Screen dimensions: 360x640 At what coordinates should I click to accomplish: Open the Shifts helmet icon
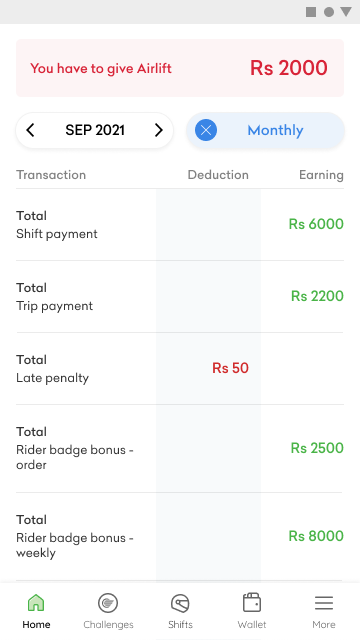pos(180,603)
